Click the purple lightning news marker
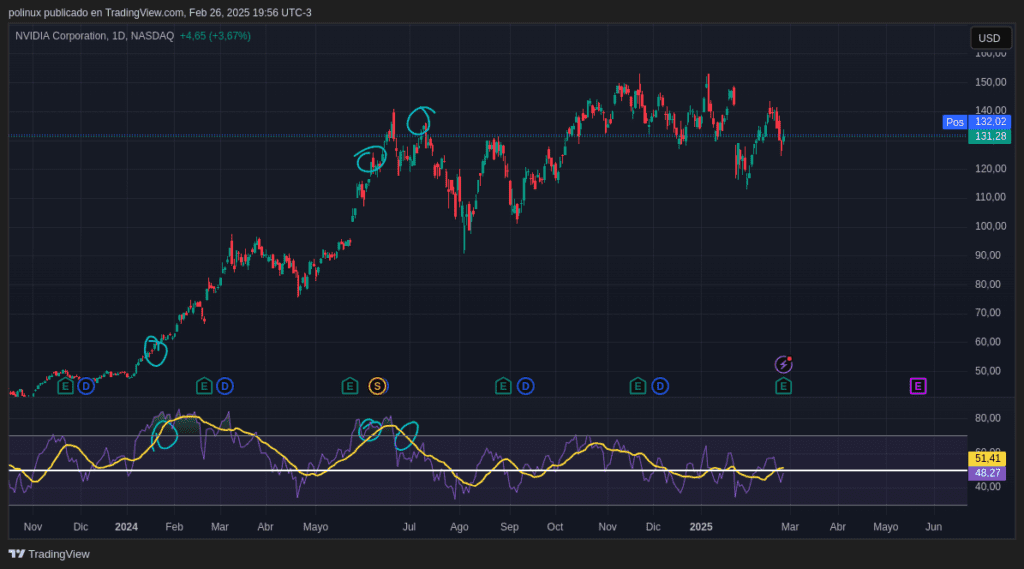The image size is (1024, 569). point(783,365)
